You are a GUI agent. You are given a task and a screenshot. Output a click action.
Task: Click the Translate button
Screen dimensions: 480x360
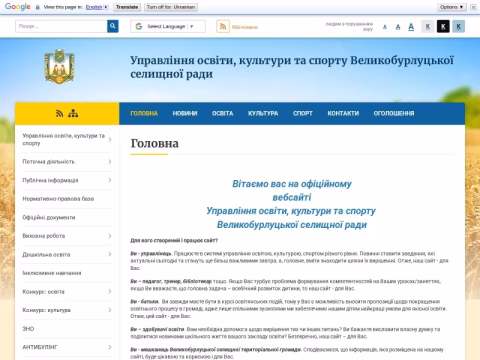[127, 7]
